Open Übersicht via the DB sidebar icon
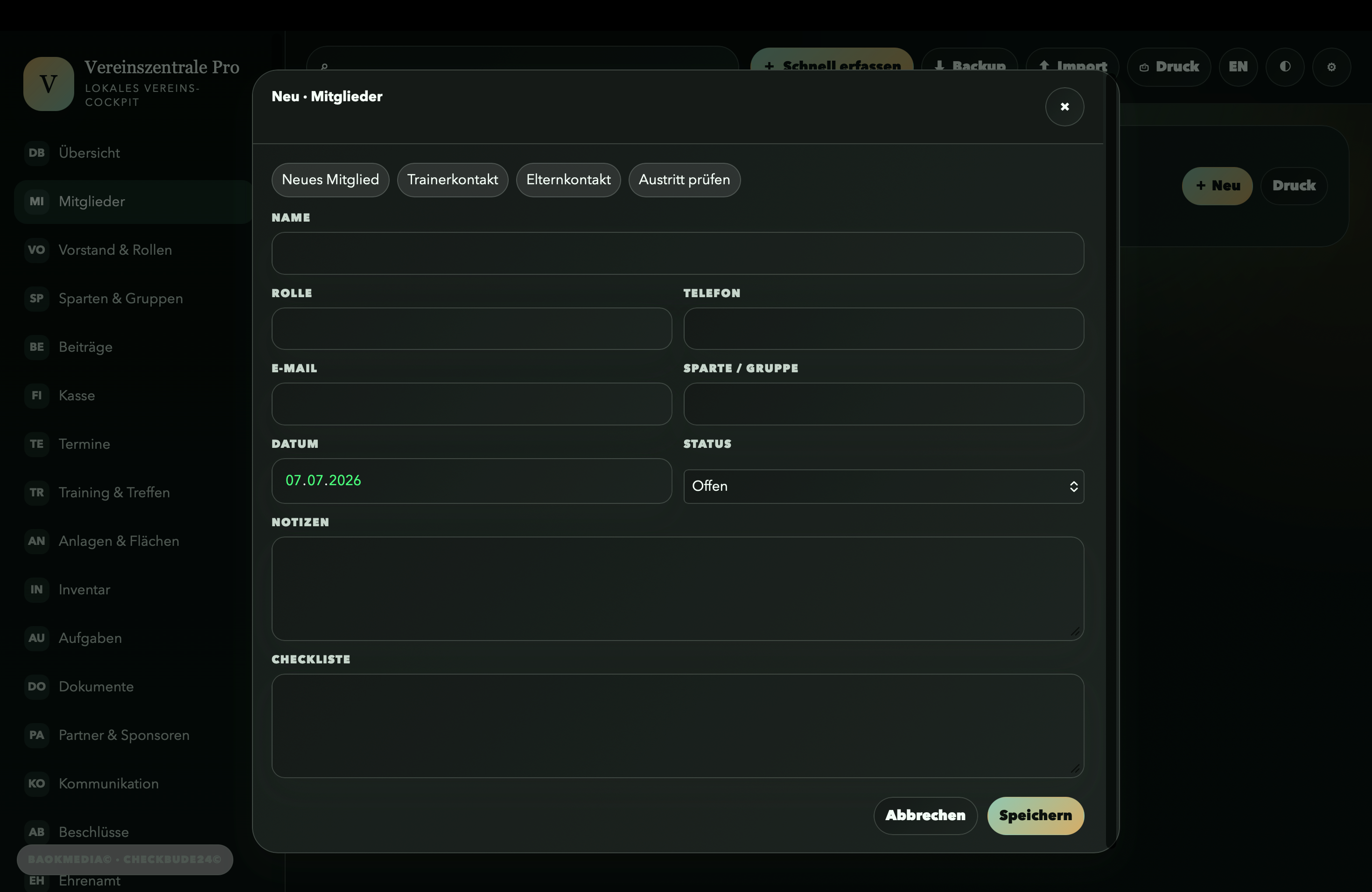 [36, 153]
